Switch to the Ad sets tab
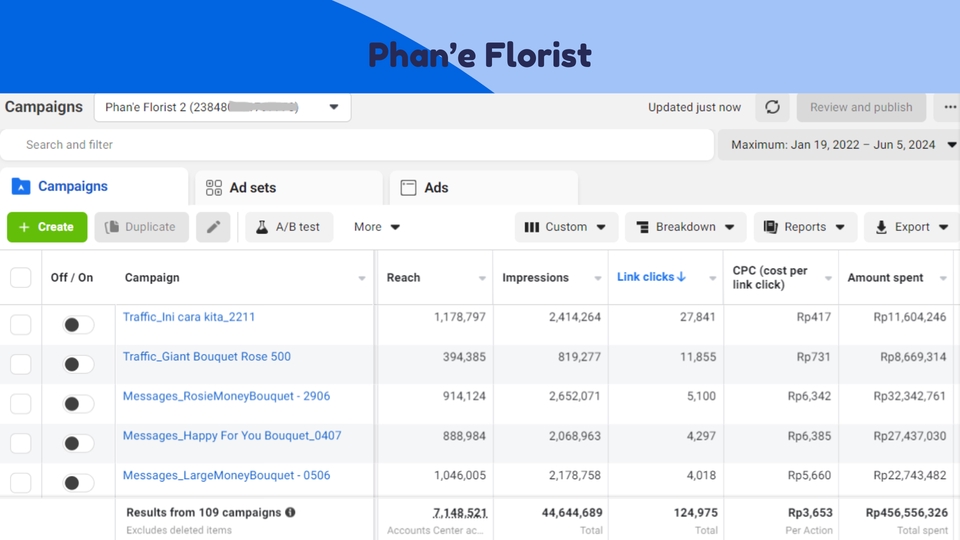Viewport: 960px width, 540px height. [288, 188]
